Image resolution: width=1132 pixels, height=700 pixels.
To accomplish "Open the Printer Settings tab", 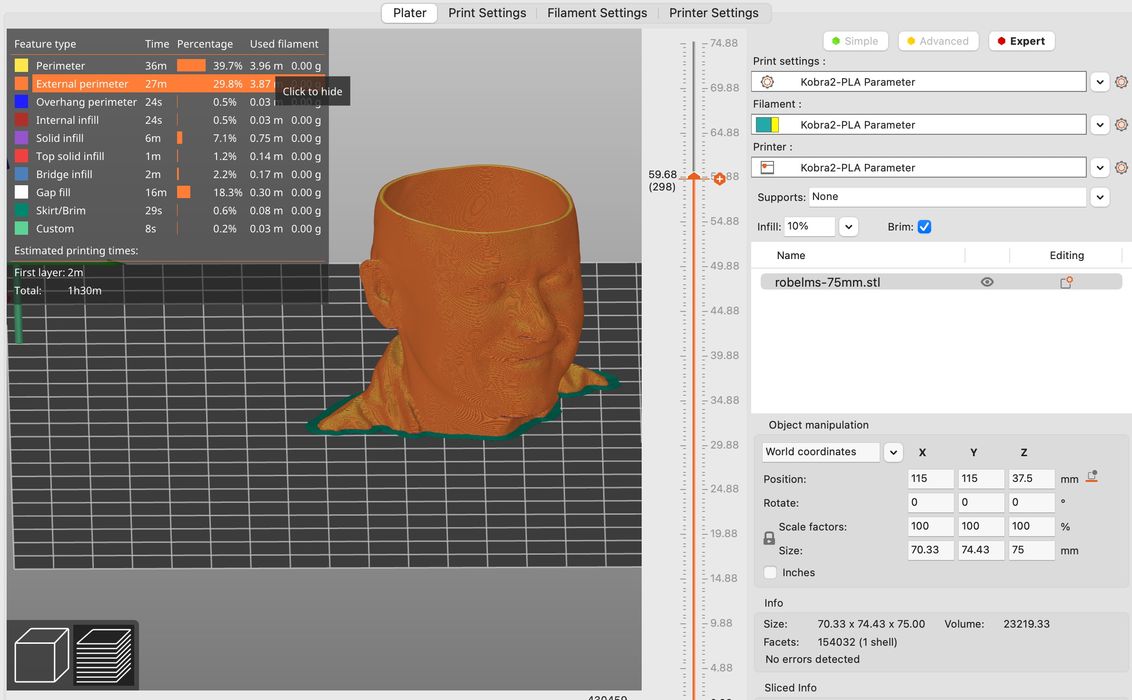I will click(x=714, y=13).
